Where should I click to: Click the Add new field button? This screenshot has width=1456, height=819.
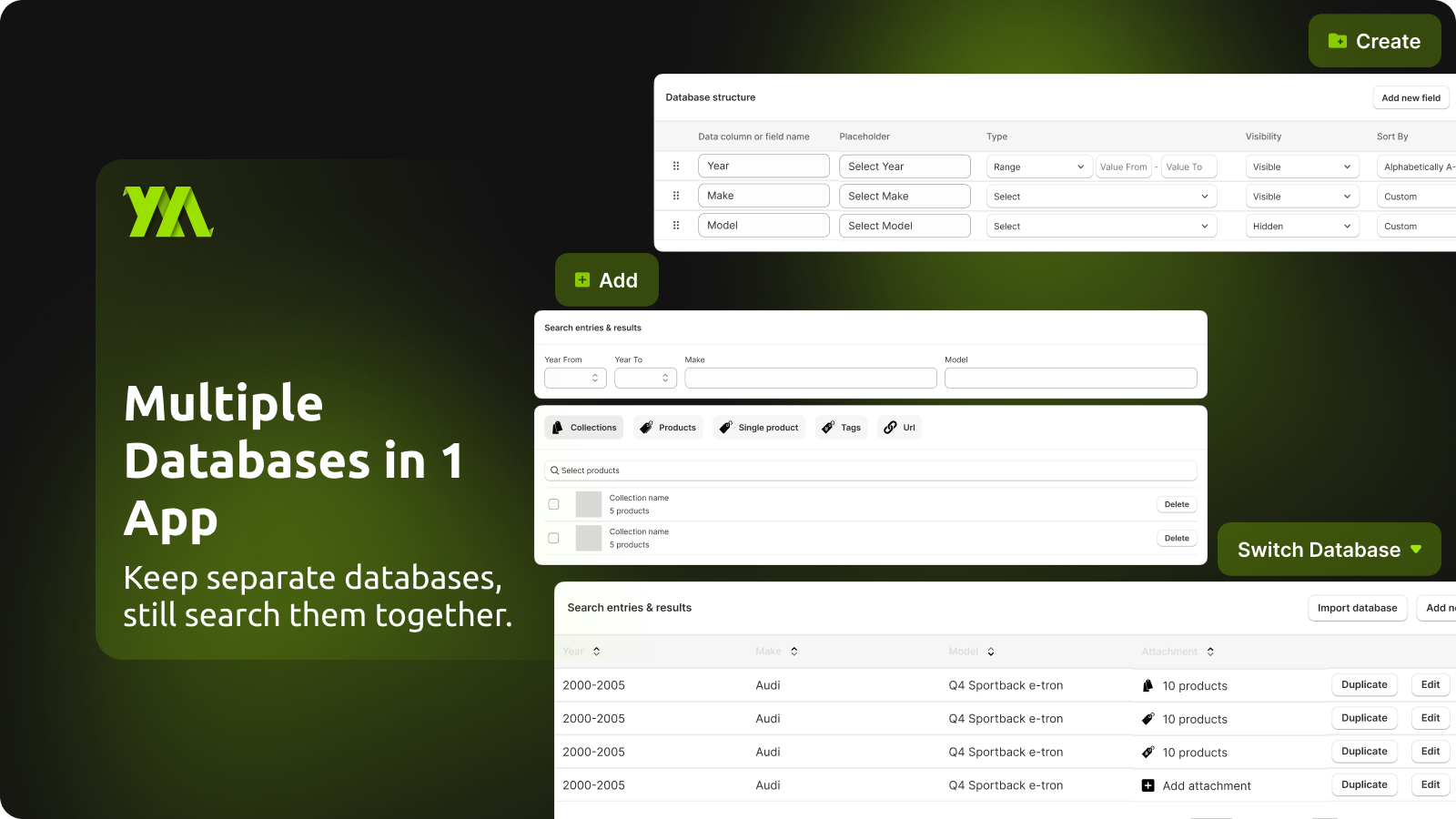[x=1410, y=97]
